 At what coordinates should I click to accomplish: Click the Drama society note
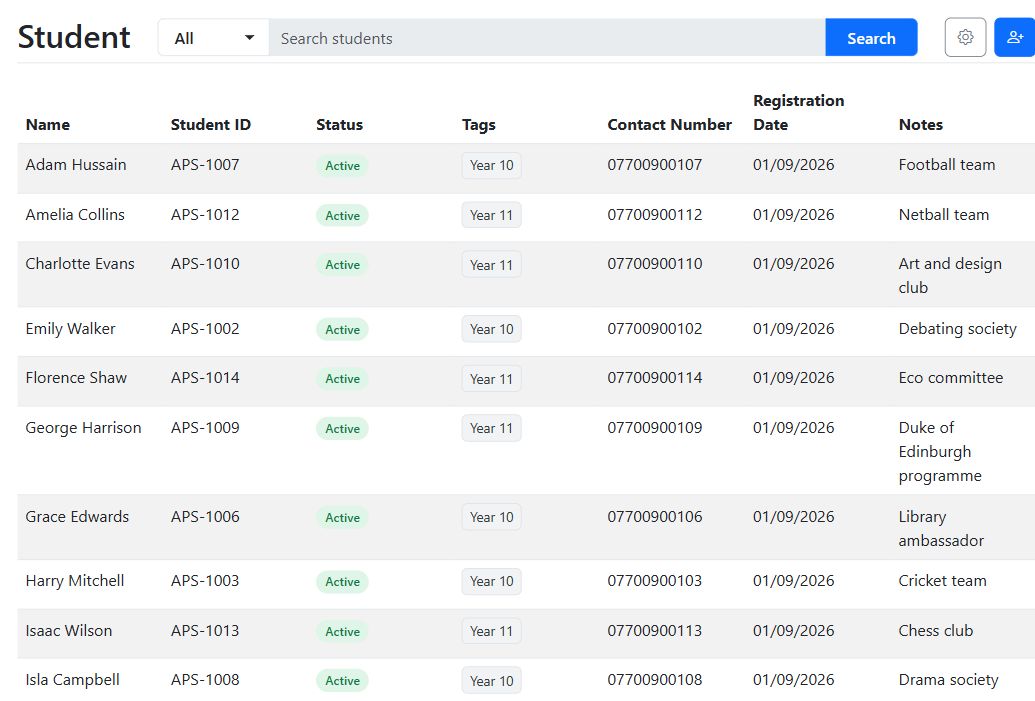pos(949,680)
